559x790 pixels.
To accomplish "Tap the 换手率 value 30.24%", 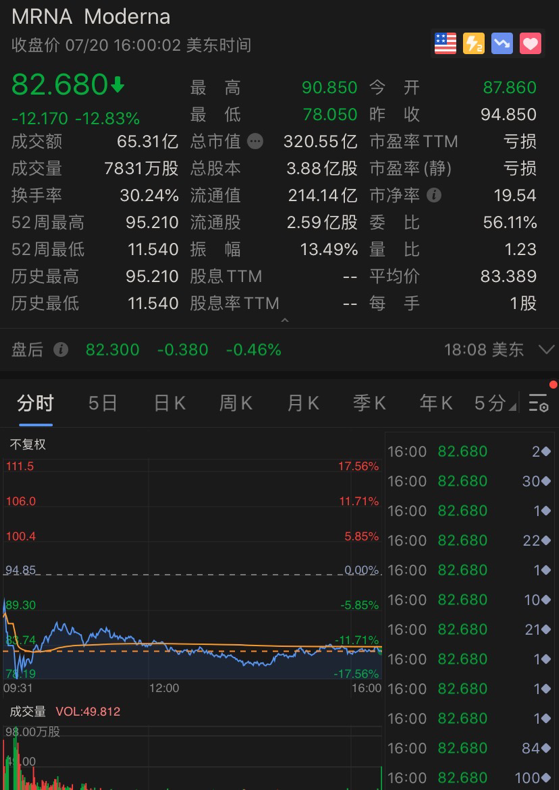I will click(x=149, y=195).
